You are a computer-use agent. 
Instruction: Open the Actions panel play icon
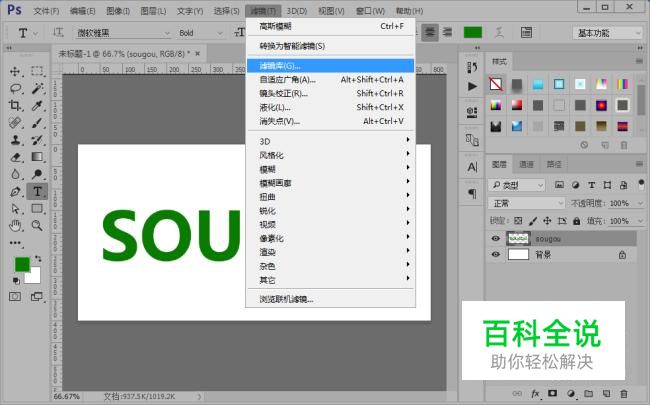point(472,86)
